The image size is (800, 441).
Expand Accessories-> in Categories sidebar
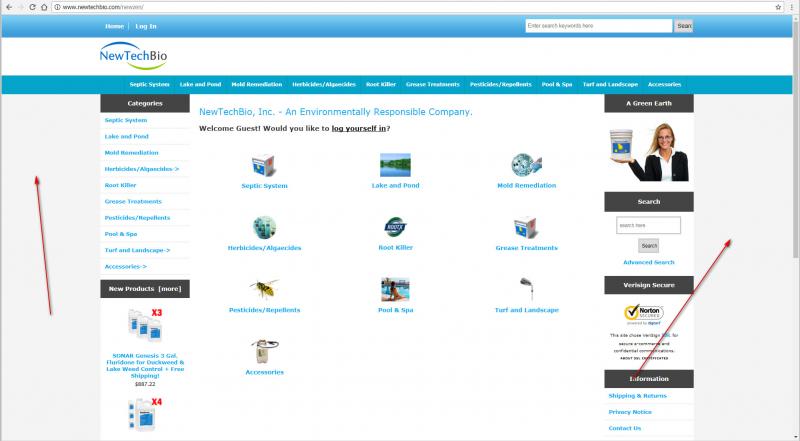point(126,266)
